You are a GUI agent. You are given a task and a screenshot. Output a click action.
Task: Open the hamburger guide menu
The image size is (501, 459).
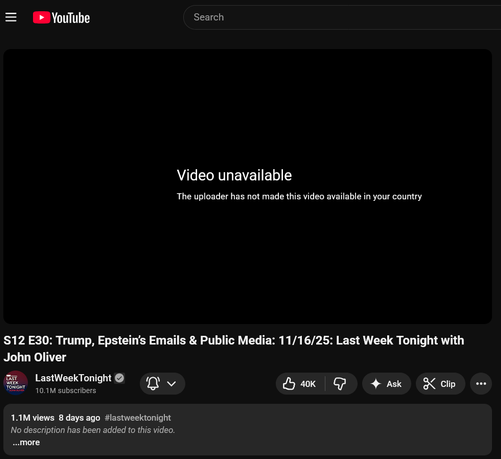(x=11, y=17)
